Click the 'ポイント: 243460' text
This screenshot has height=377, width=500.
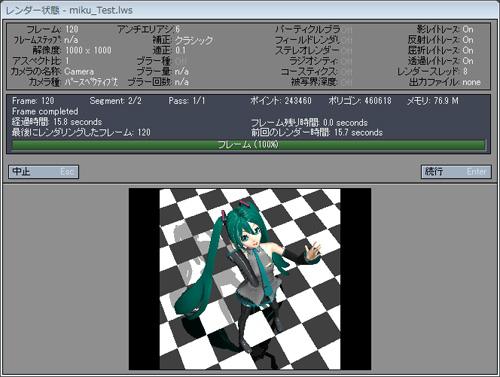tap(281, 101)
